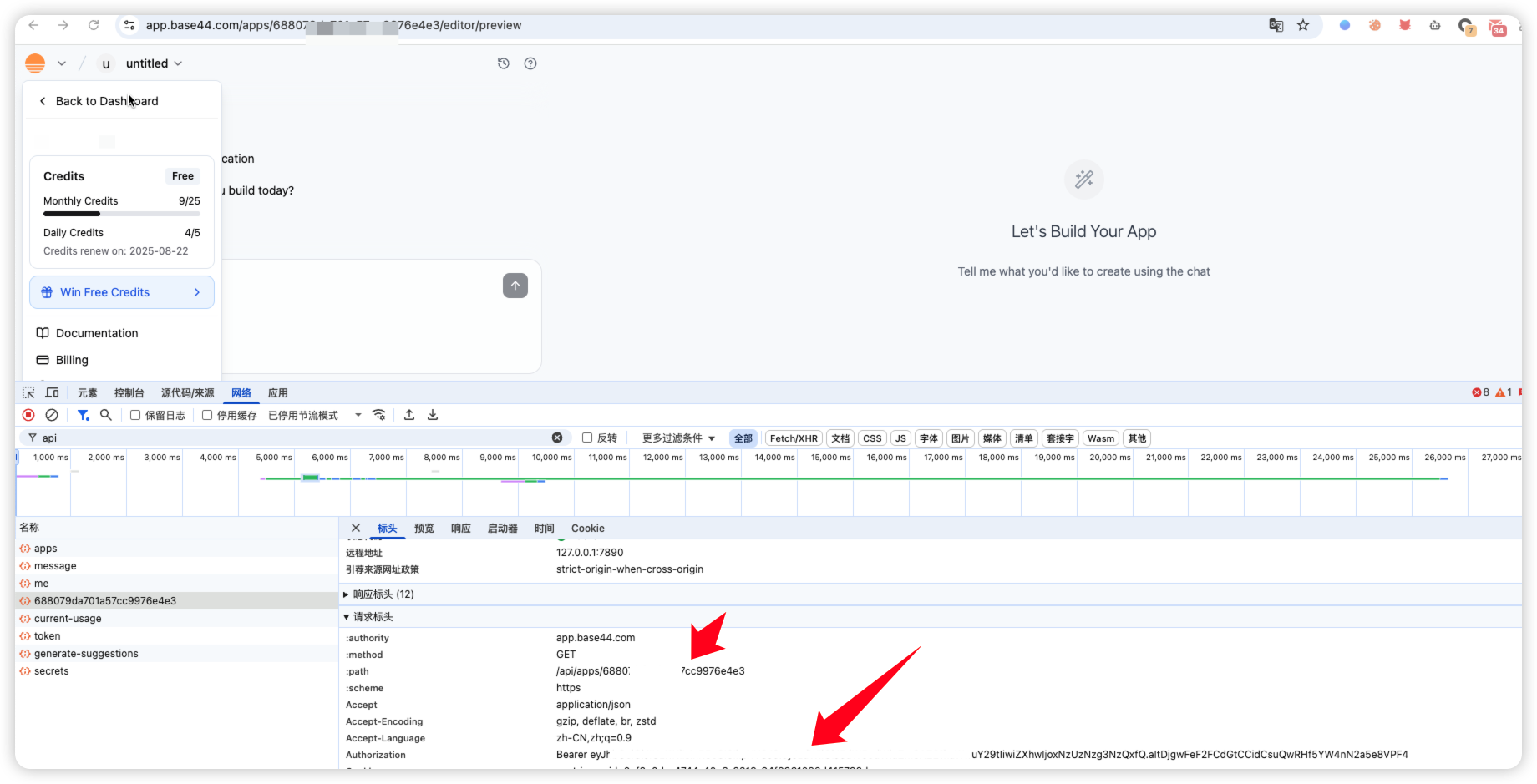This screenshot has width=1537, height=784.
Task: Tick the 停用缓存 checkbox
Action: point(207,415)
